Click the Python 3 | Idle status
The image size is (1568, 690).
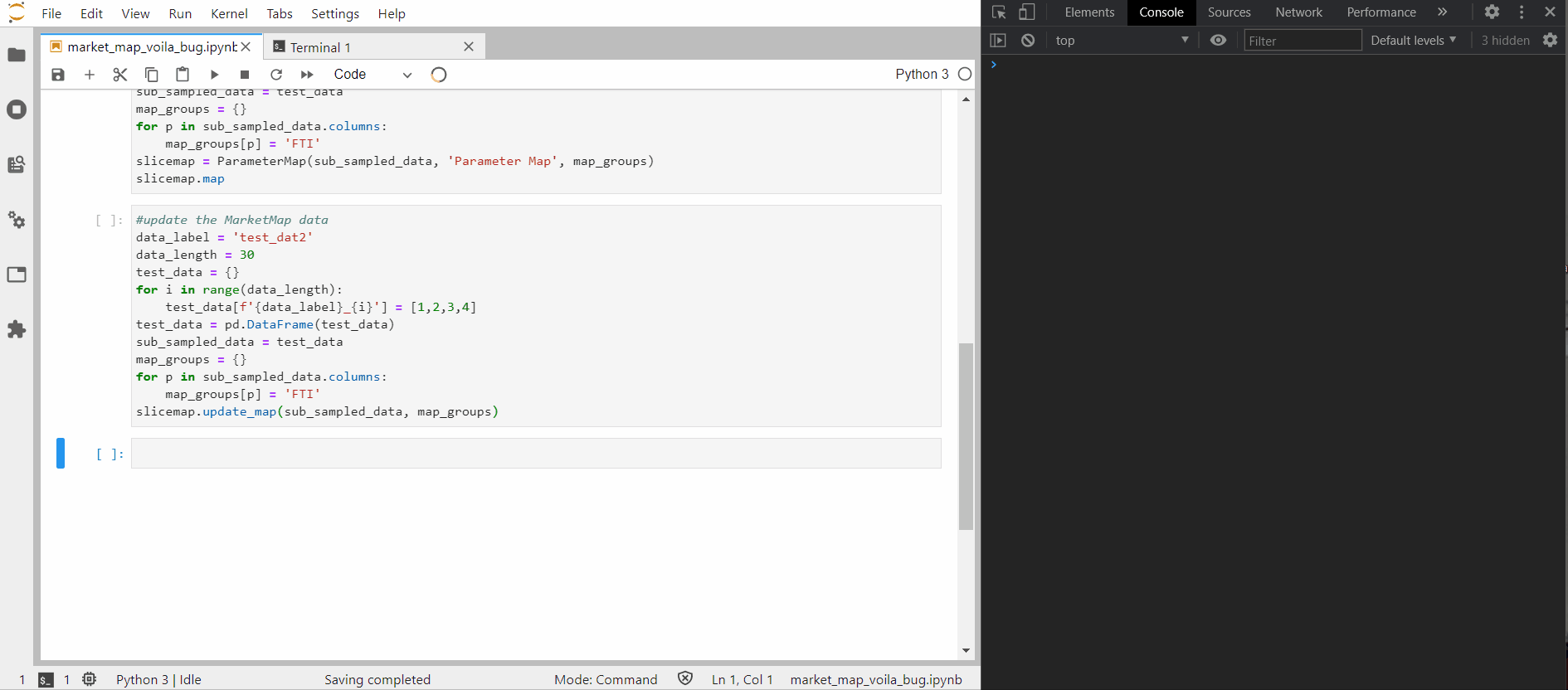pos(158,680)
